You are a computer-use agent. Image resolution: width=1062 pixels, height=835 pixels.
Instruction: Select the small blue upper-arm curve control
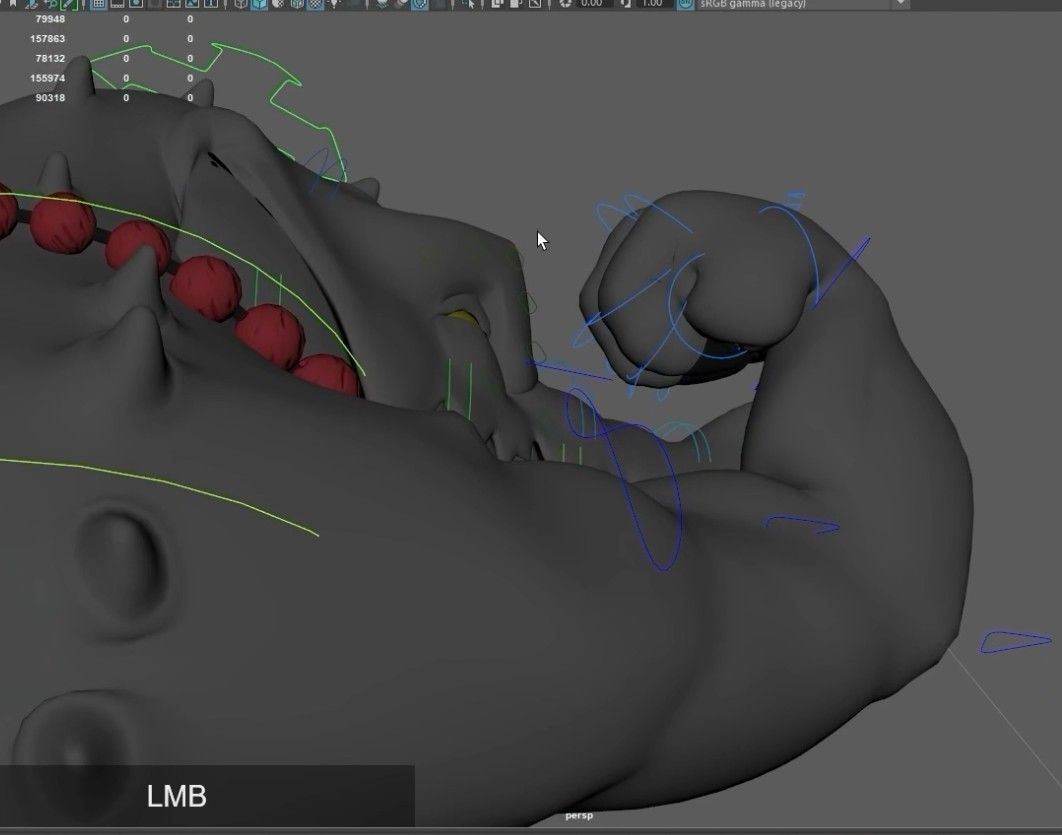802,524
